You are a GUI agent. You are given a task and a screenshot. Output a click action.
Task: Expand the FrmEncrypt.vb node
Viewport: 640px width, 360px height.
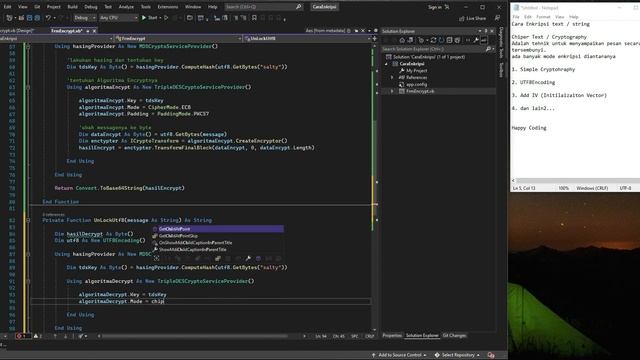(x=392, y=91)
